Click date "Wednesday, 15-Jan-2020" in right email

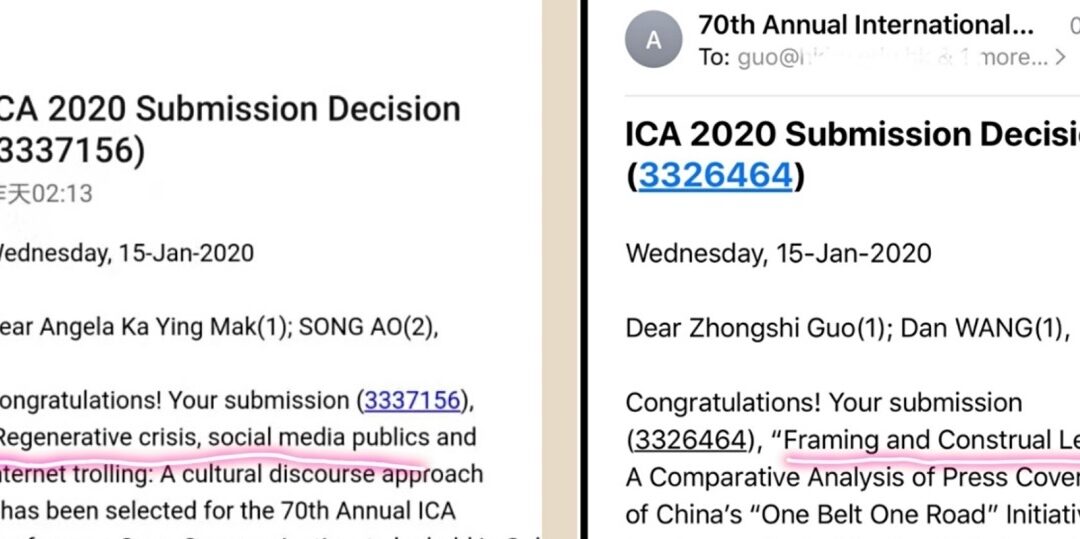[778, 253]
